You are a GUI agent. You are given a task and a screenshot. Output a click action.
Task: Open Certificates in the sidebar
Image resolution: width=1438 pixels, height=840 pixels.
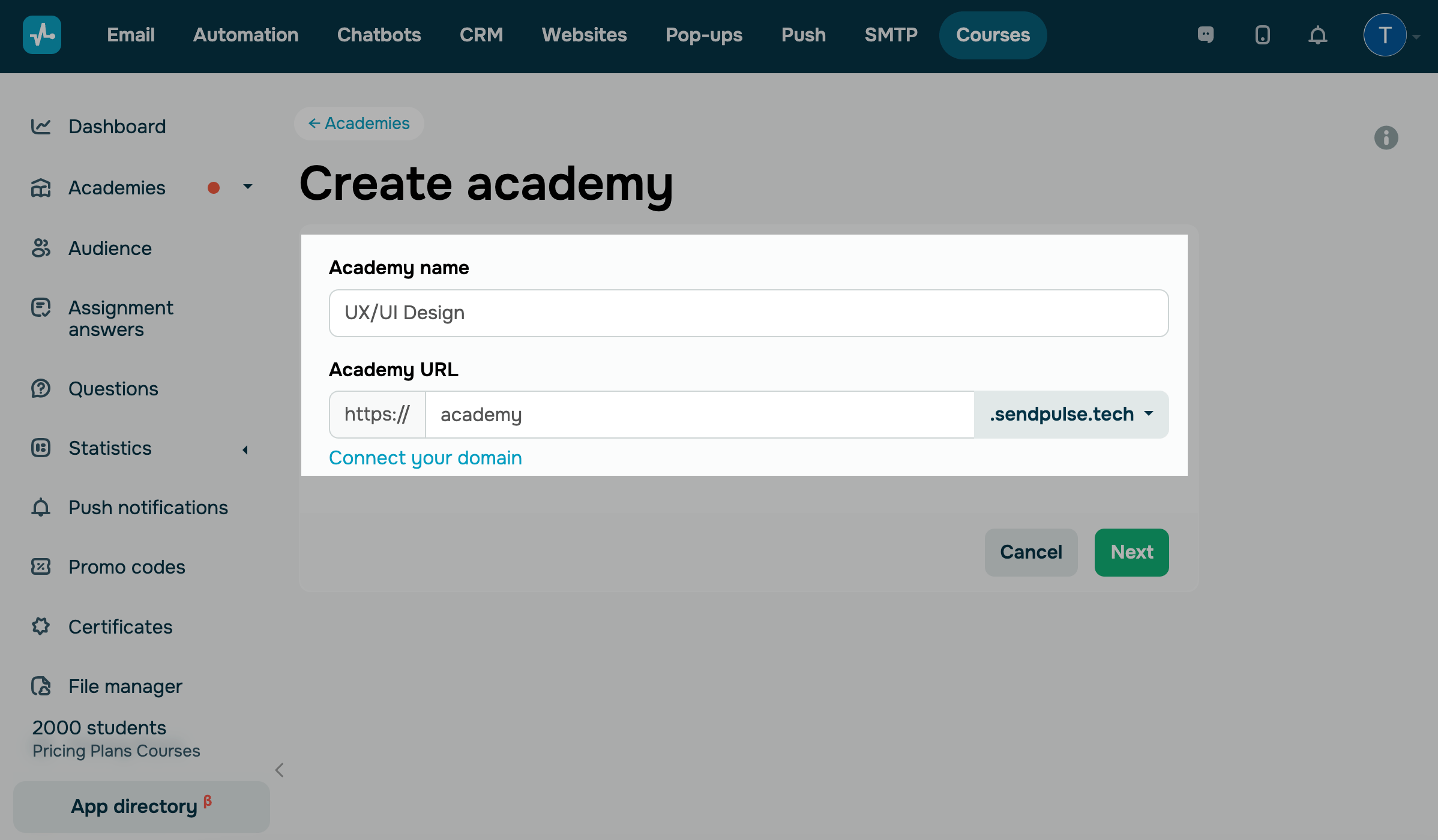[120, 626]
